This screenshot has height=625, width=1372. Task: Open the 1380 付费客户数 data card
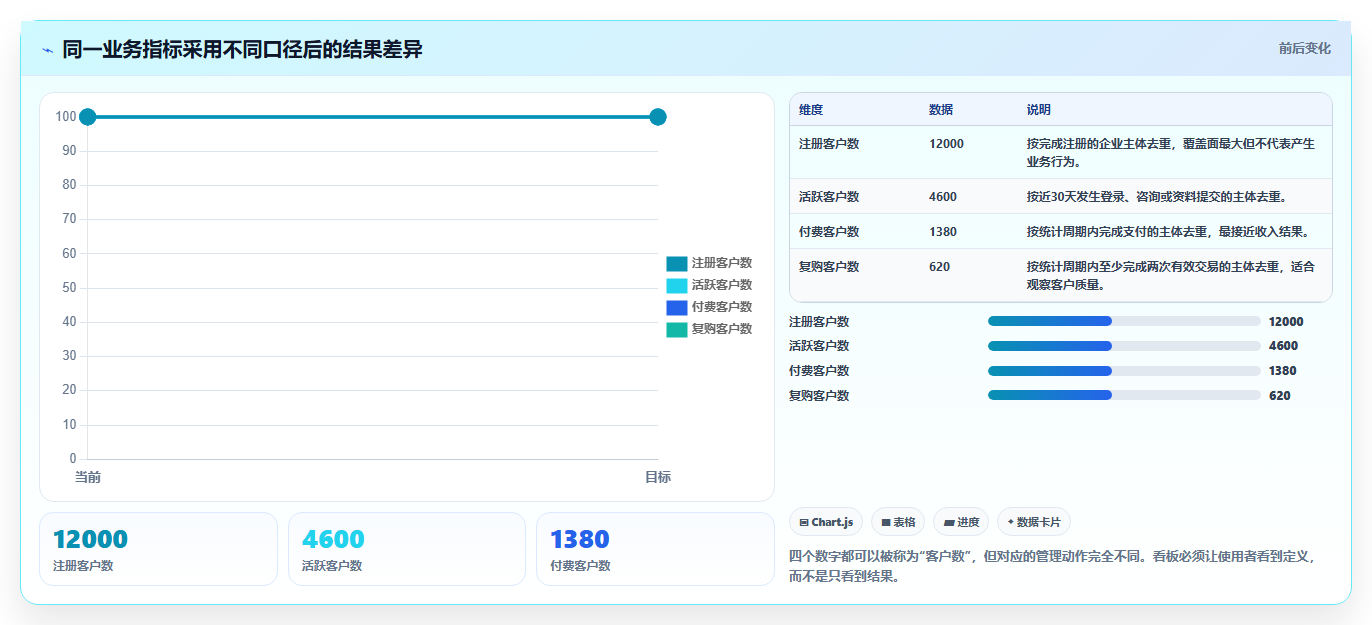[655, 549]
